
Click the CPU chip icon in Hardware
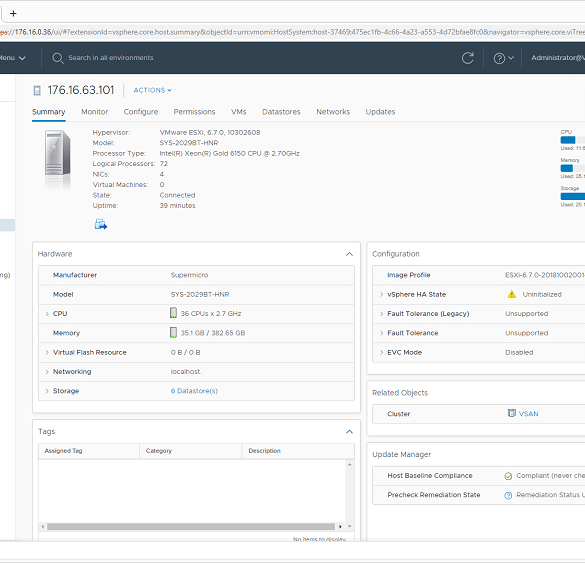click(173, 313)
